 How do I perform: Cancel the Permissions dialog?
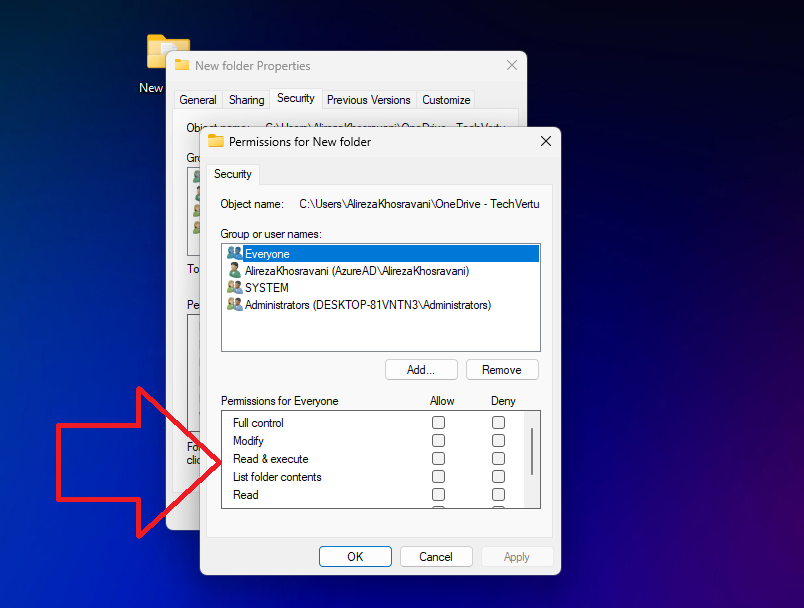click(x=436, y=556)
